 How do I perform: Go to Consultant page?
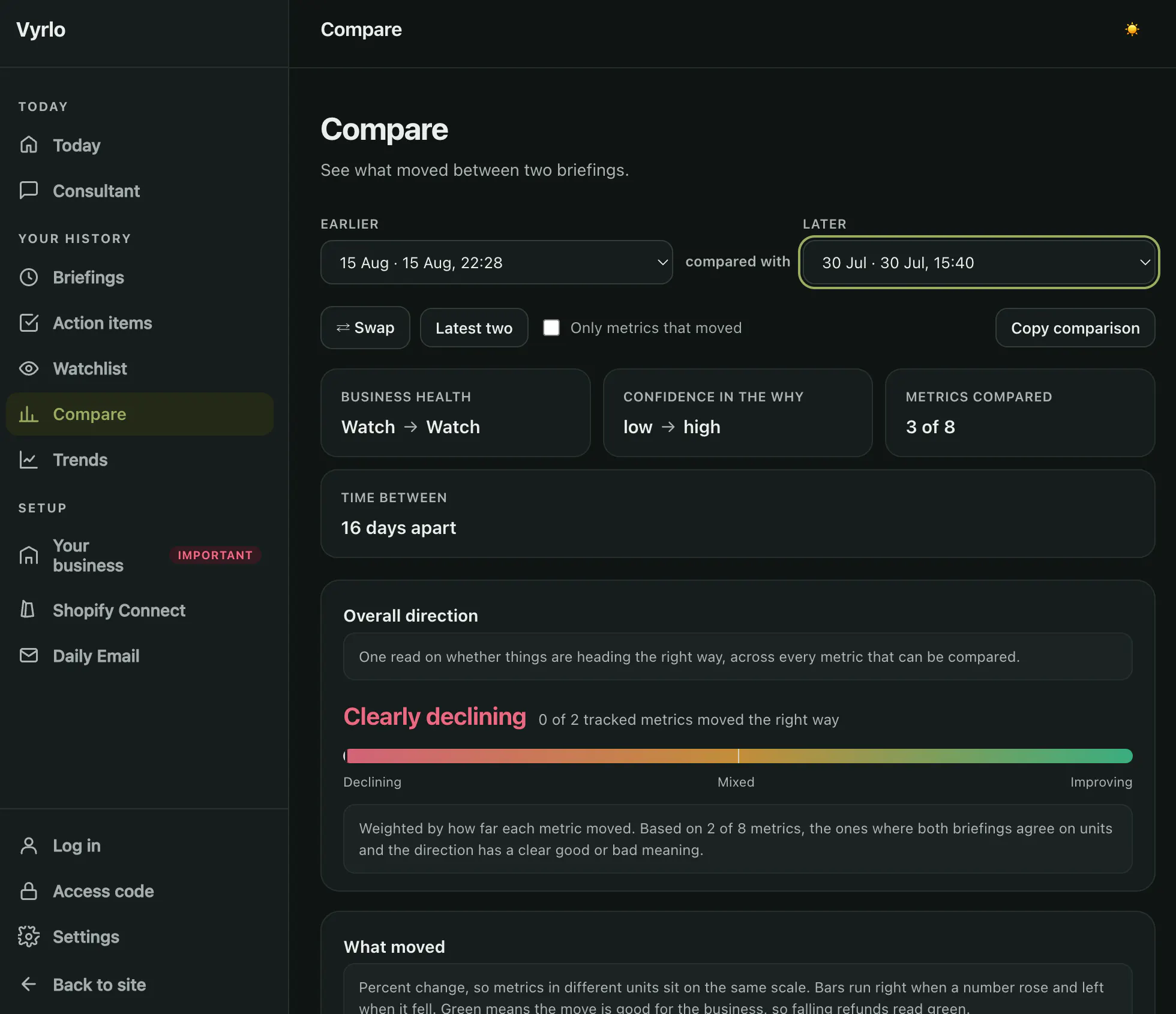139,190
